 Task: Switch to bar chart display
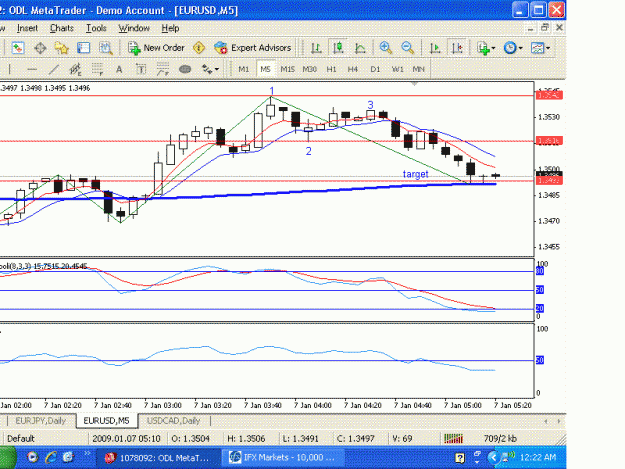(x=316, y=48)
